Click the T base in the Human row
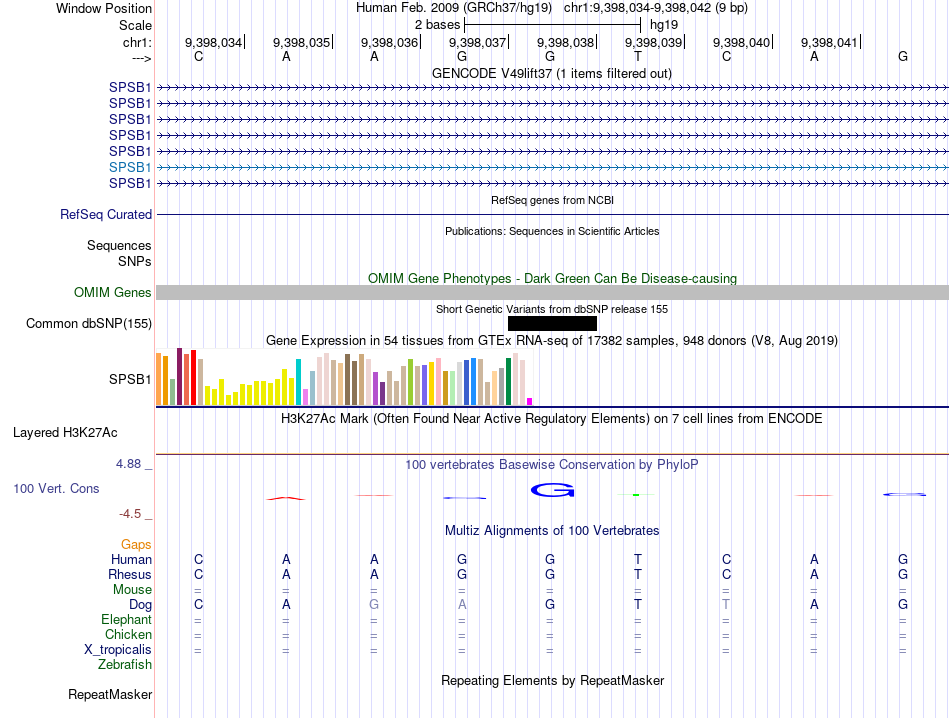Image resolution: width=950 pixels, height=718 pixels. click(x=638, y=559)
